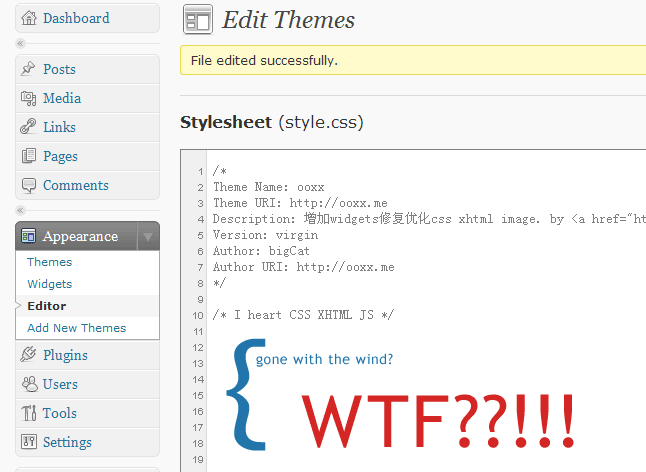Open the Tools menu
646x472 pixels.
pyautogui.click(x=60, y=413)
